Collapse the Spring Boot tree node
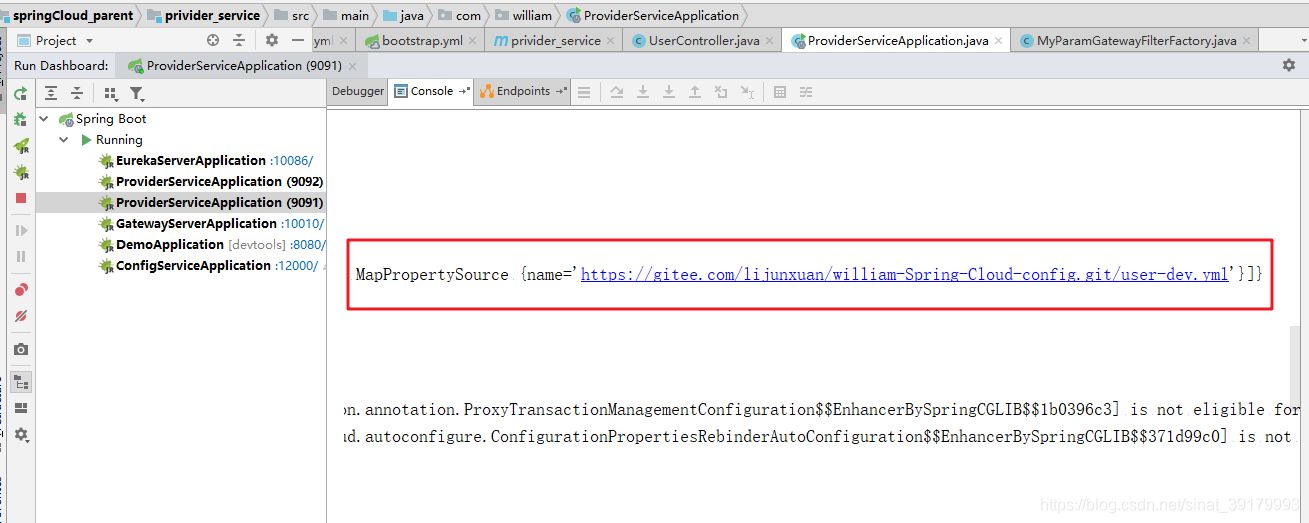1309x523 pixels. tap(44, 118)
